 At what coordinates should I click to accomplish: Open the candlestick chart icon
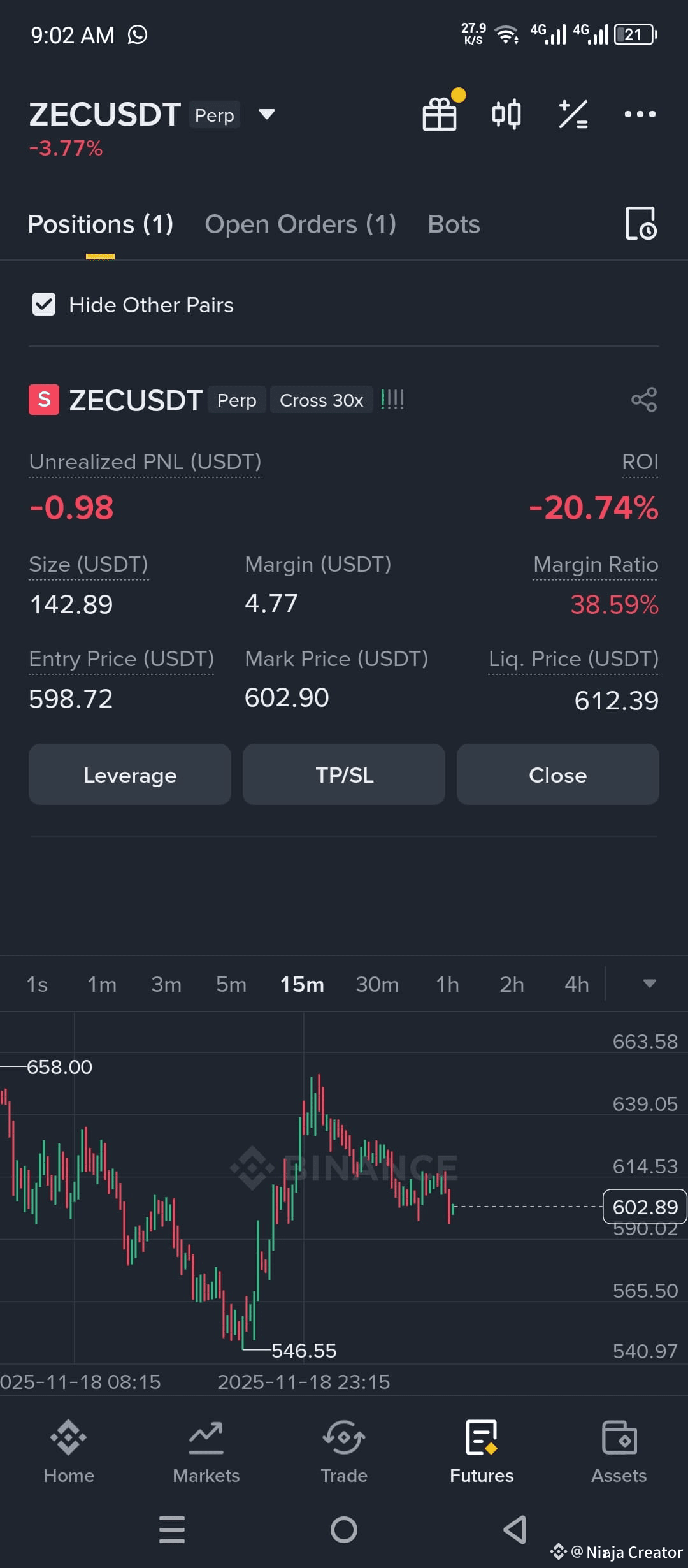506,115
